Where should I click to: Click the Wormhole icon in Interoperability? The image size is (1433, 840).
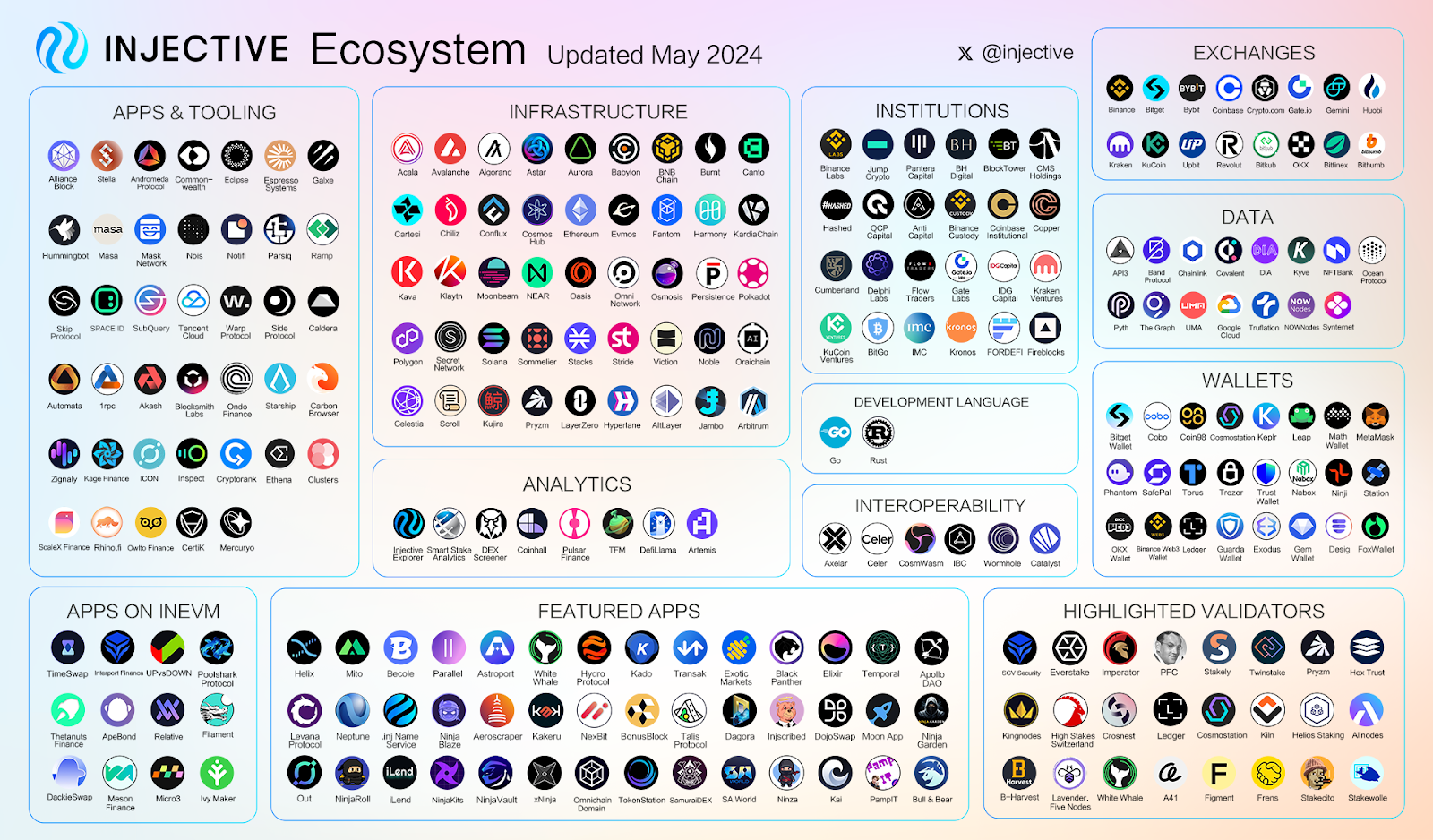[1003, 538]
